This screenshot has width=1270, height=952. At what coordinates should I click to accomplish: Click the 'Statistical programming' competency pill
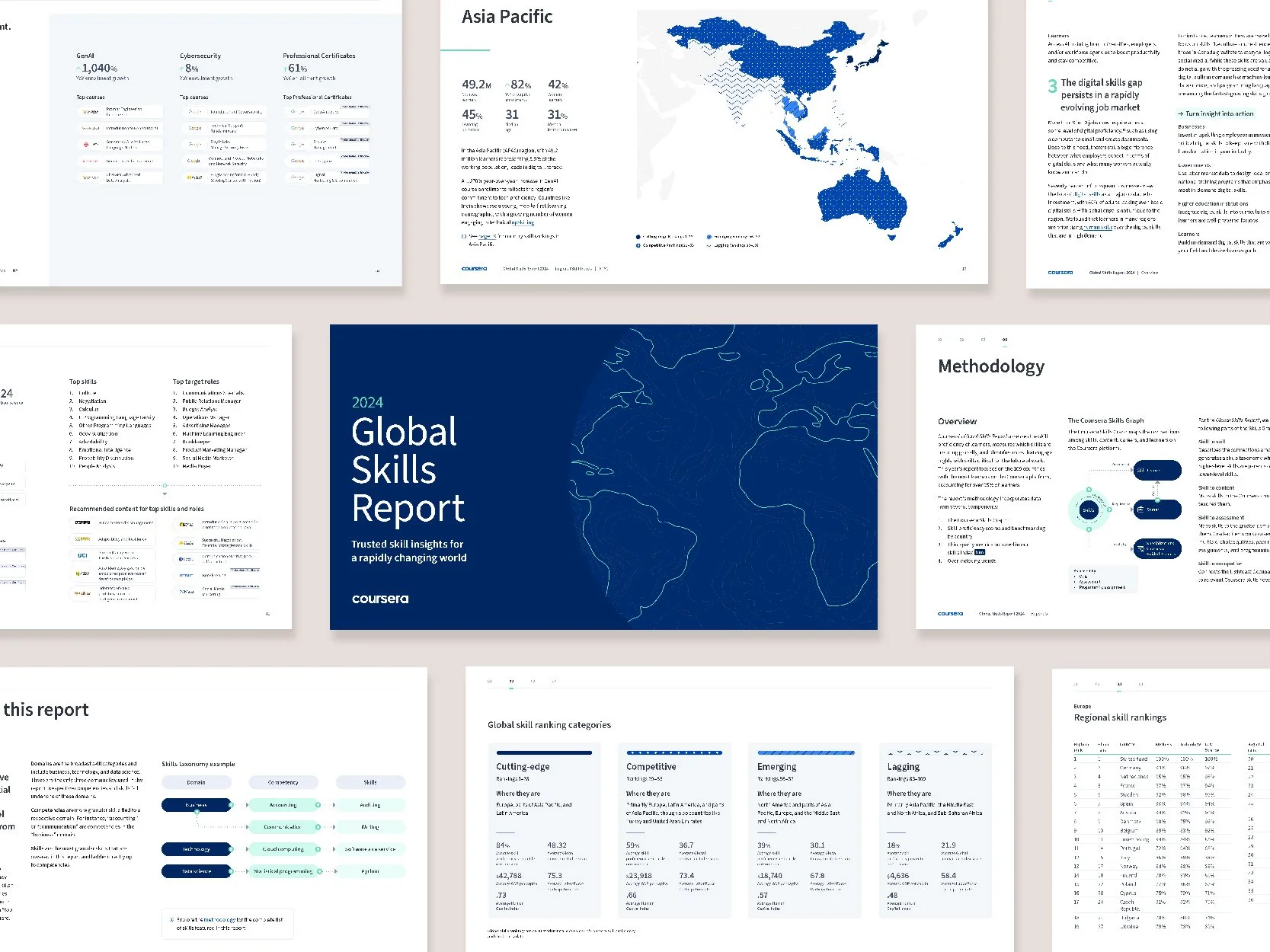click(283, 871)
